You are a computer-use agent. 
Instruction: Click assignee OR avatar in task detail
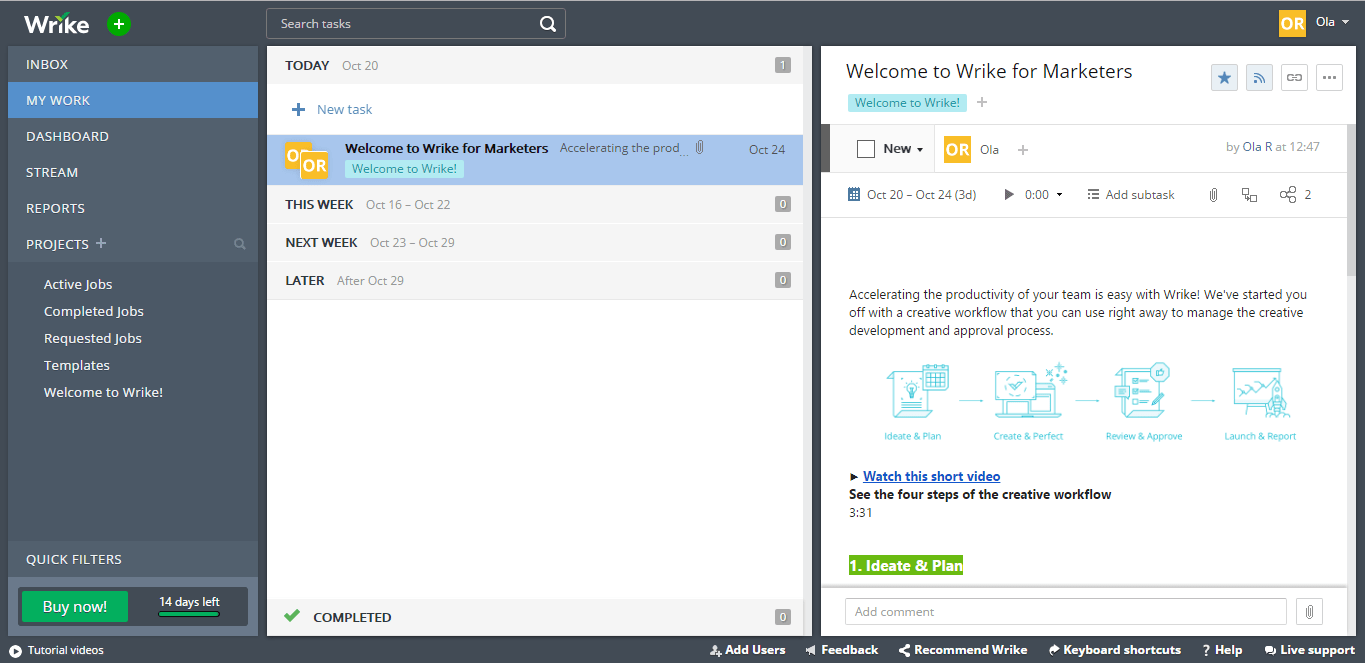(x=957, y=149)
